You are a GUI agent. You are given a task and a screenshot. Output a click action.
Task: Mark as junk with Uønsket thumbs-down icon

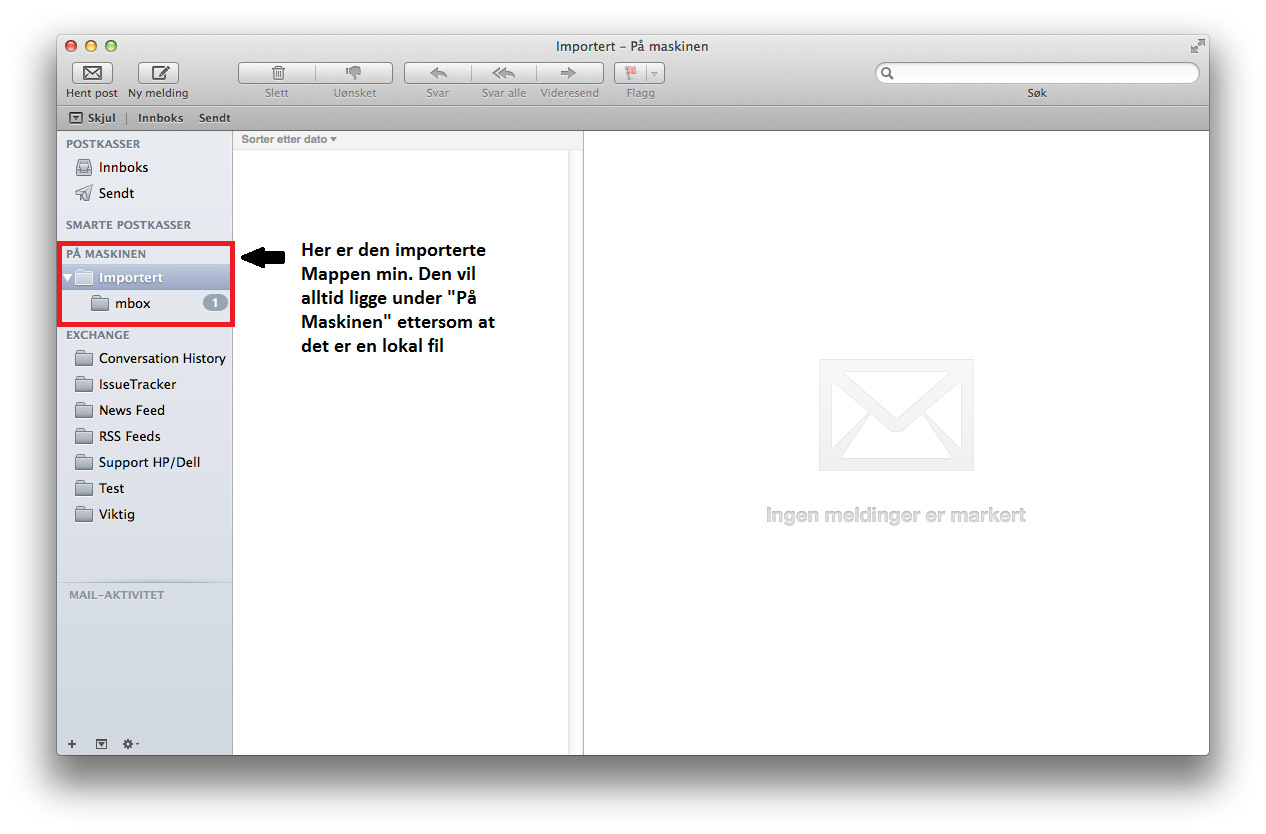(x=354, y=73)
